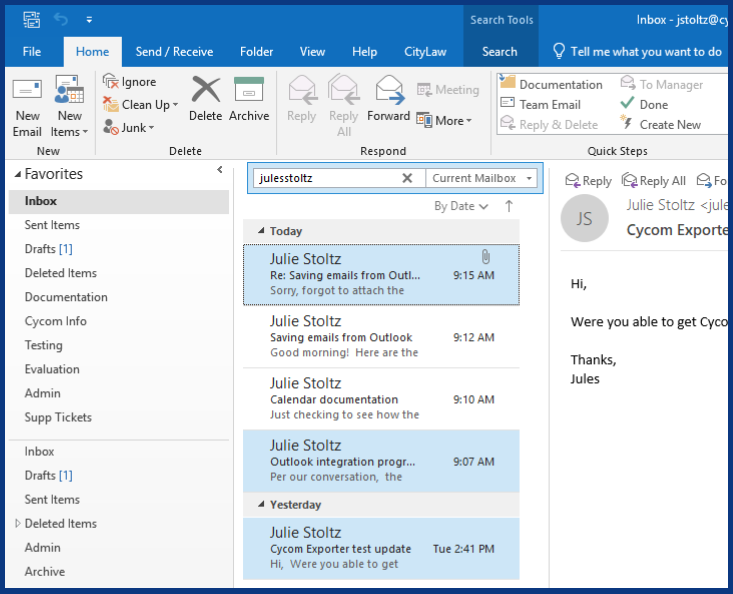Image resolution: width=733 pixels, height=594 pixels.
Task: Open the Evaluation folder
Action: tap(119, 369)
